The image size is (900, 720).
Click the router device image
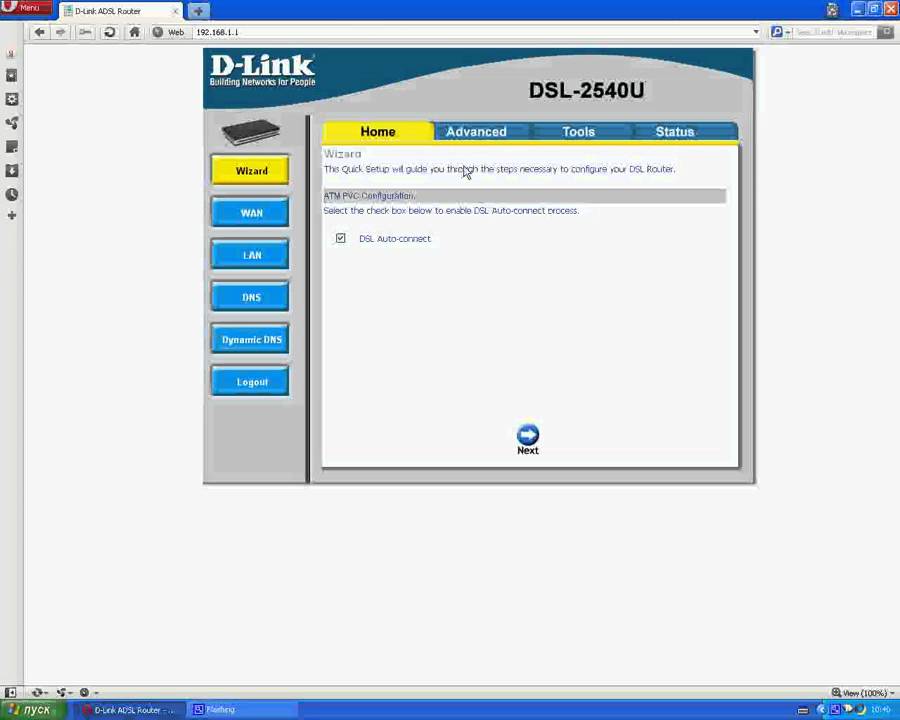point(251,131)
